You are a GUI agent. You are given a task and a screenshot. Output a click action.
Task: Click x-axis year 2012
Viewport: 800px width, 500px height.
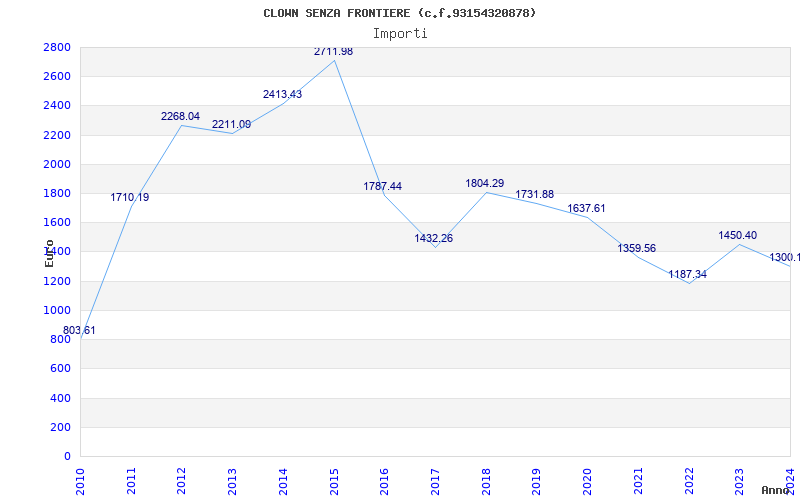click(x=181, y=482)
